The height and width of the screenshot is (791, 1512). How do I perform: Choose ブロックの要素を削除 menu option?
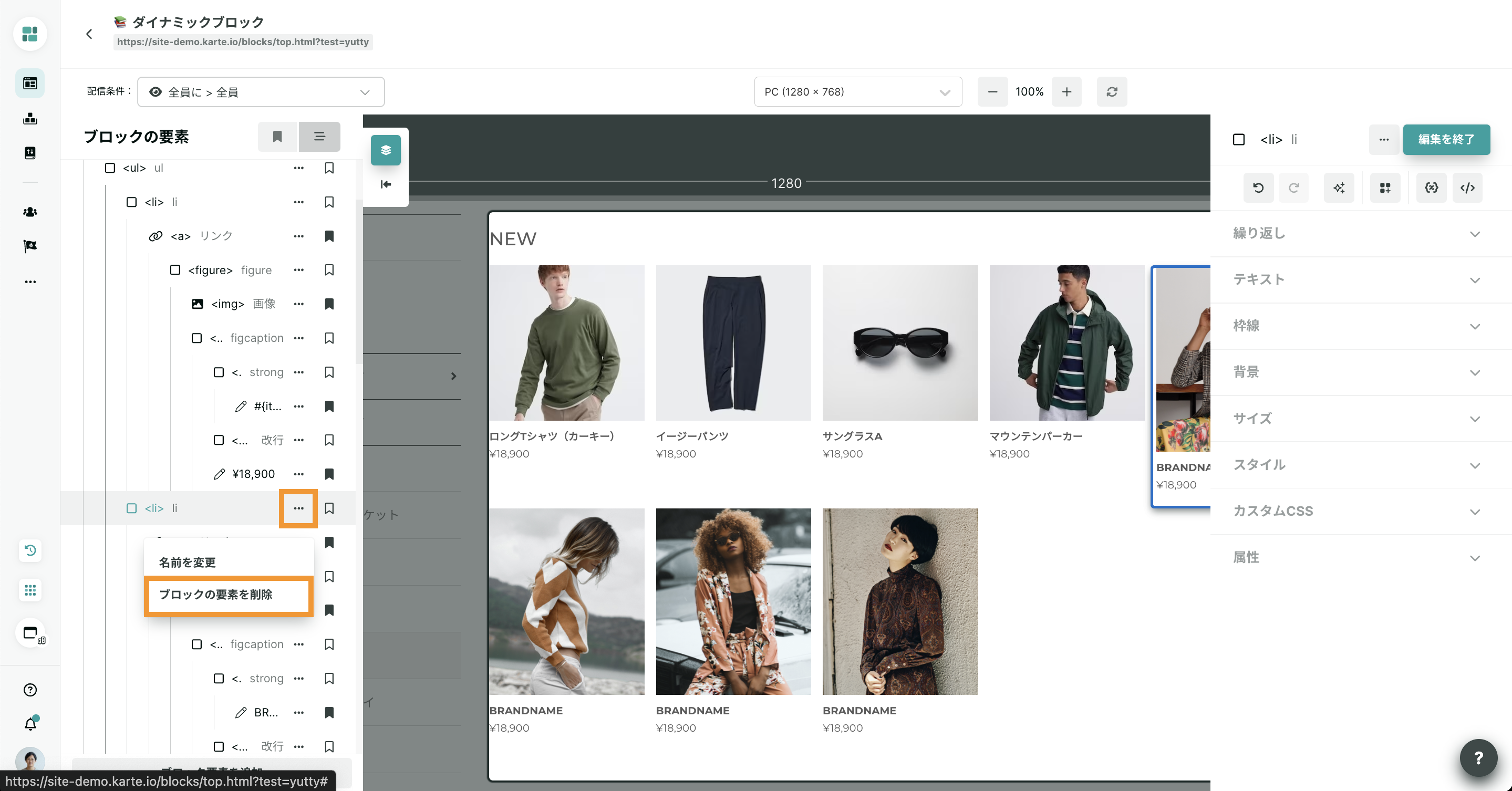(216, 595)
